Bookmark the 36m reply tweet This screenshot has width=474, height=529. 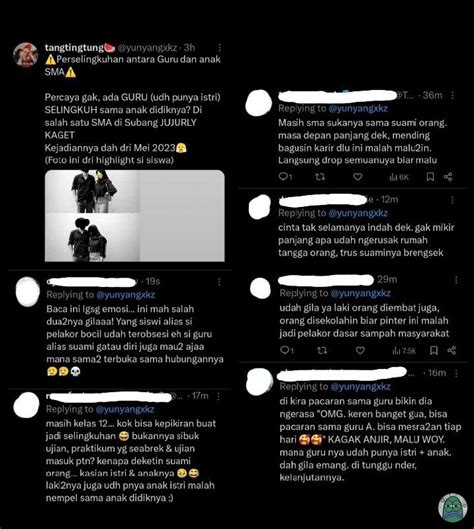[430, 176]
